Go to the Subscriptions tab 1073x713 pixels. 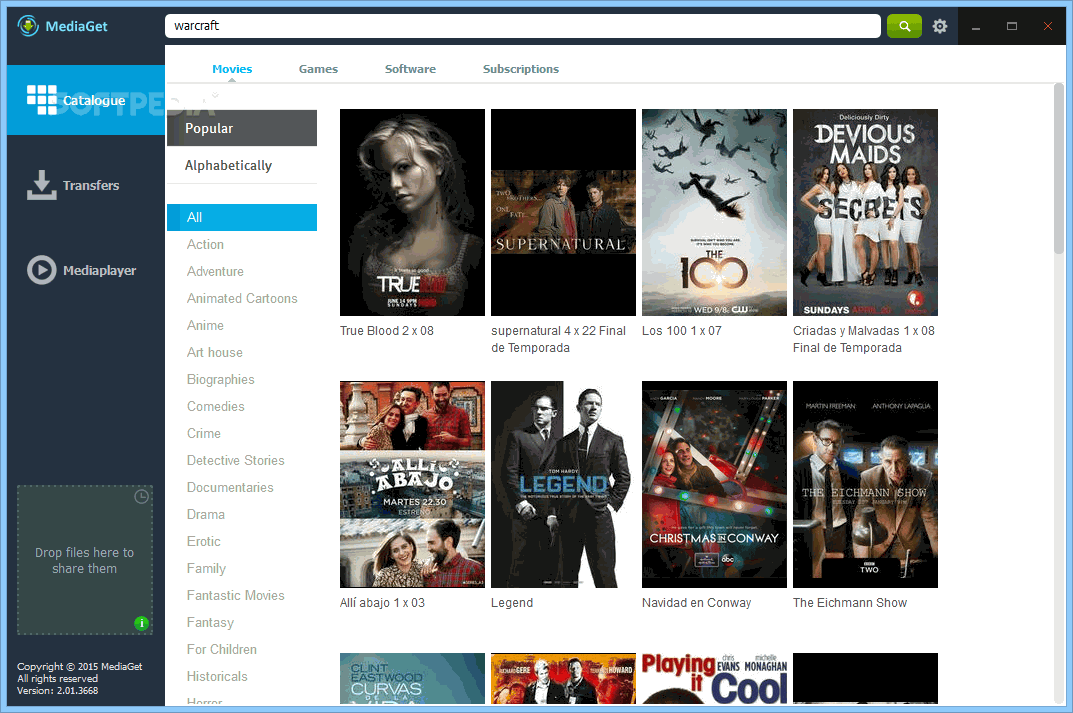520,69
